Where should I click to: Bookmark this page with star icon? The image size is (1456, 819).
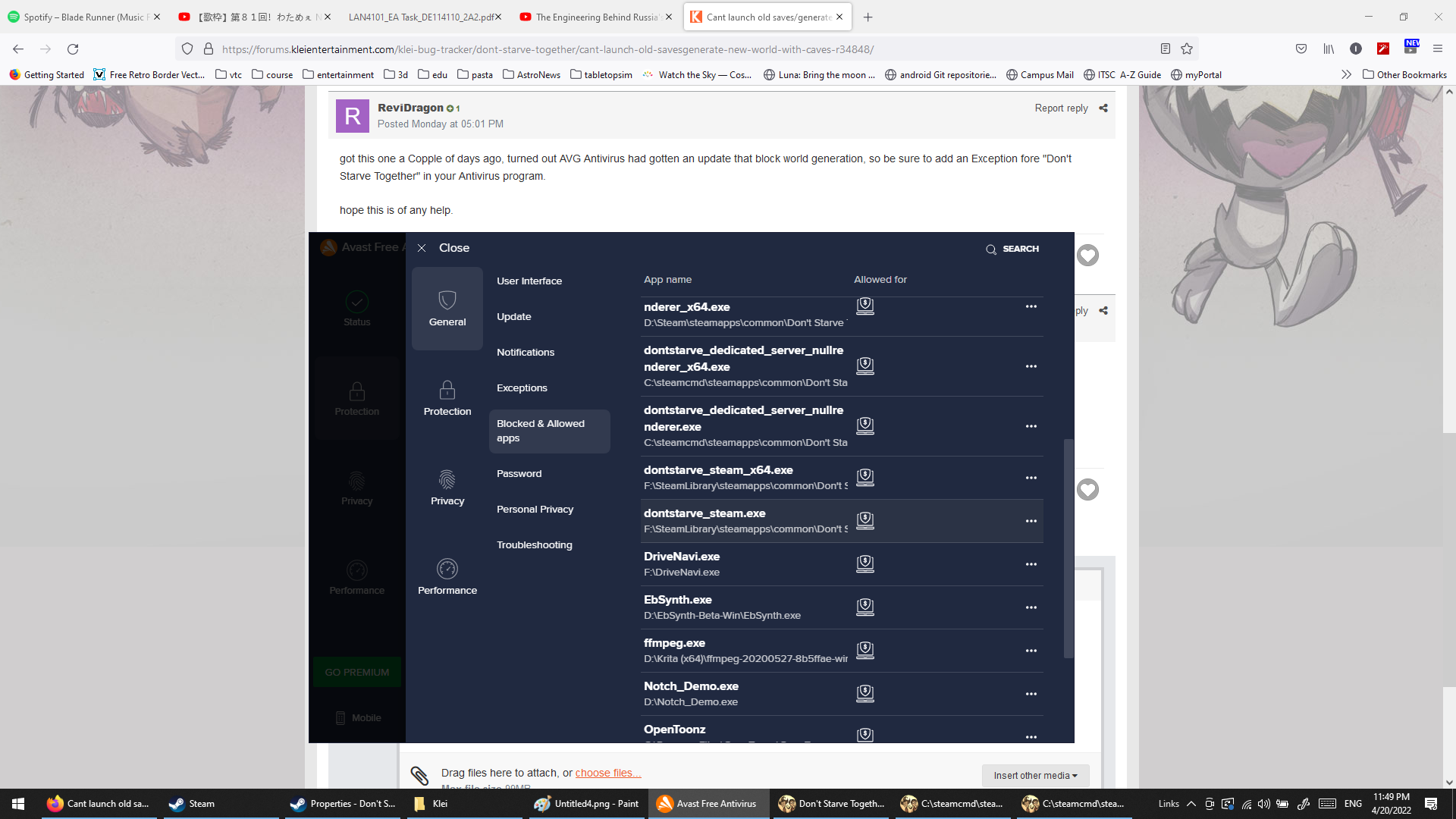click(x=1187, y=49)
